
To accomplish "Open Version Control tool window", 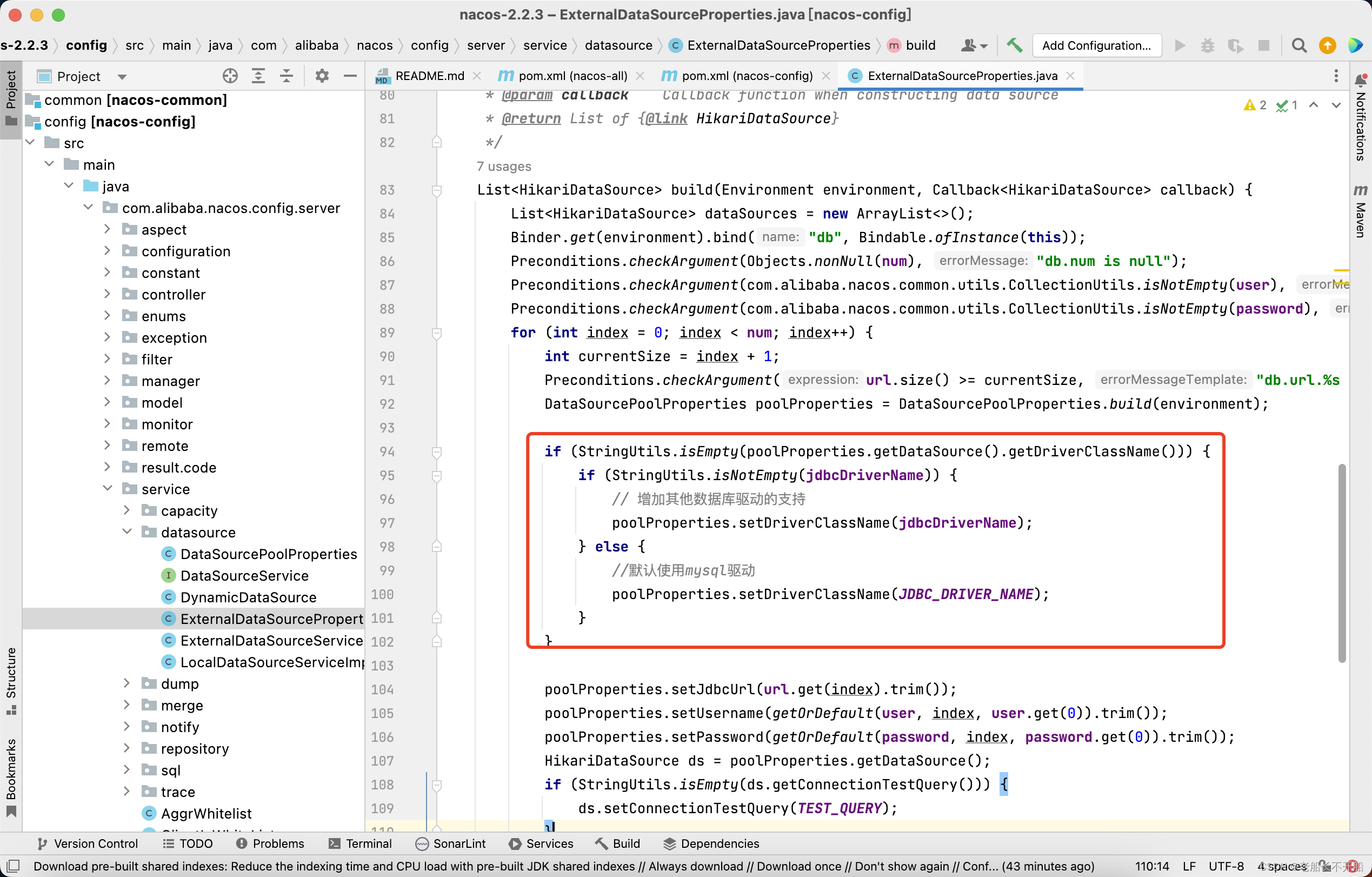I will click(x=87, y=843).
